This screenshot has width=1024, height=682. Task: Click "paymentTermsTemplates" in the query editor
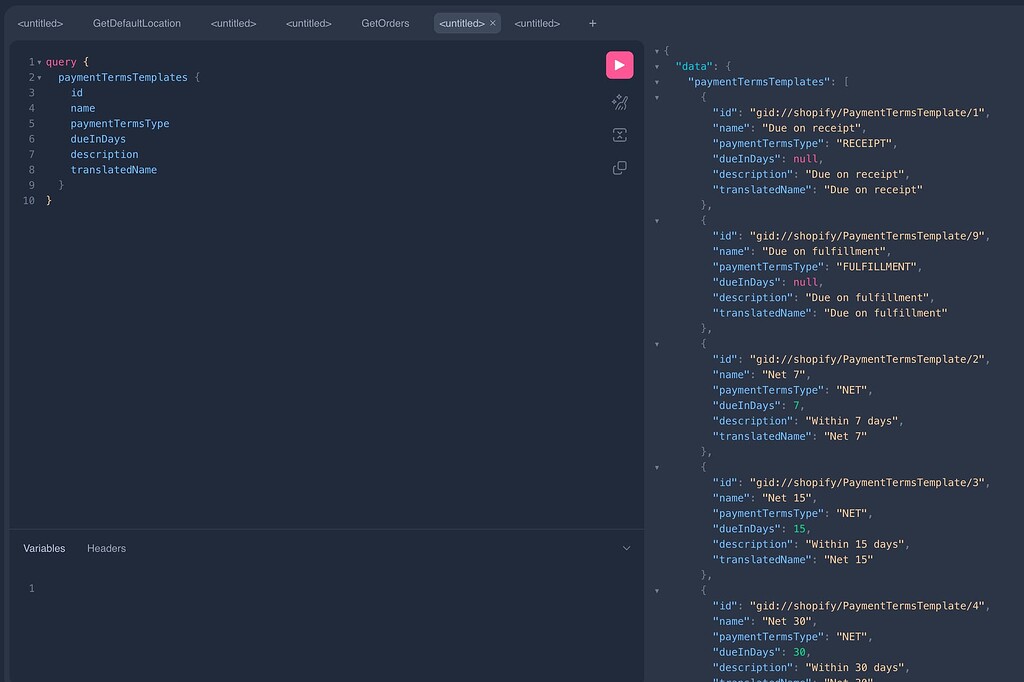tap(123, 77)
